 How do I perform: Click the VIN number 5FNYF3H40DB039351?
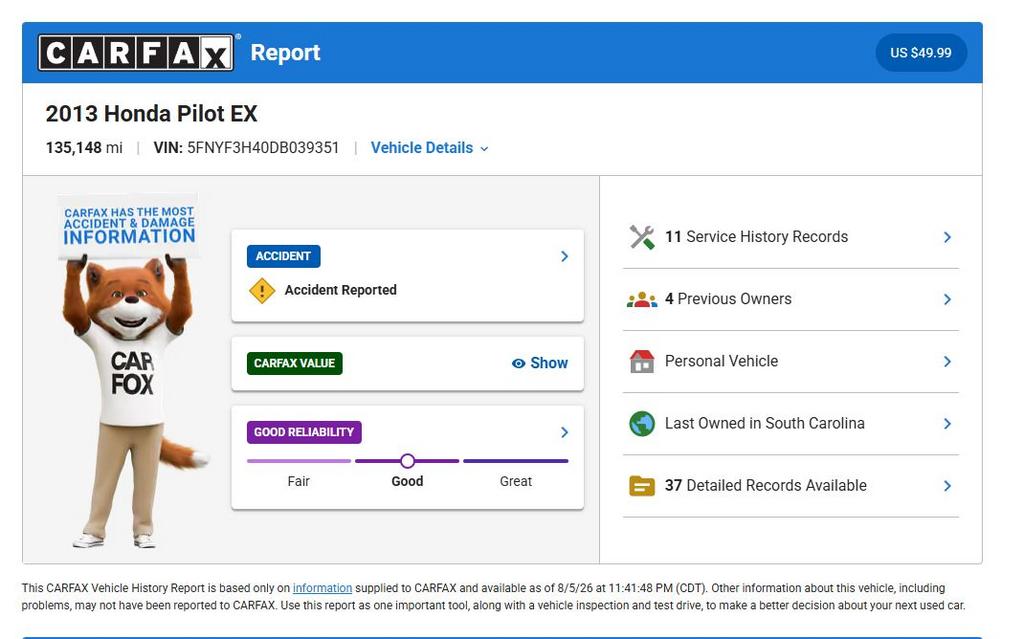point(263,148)
